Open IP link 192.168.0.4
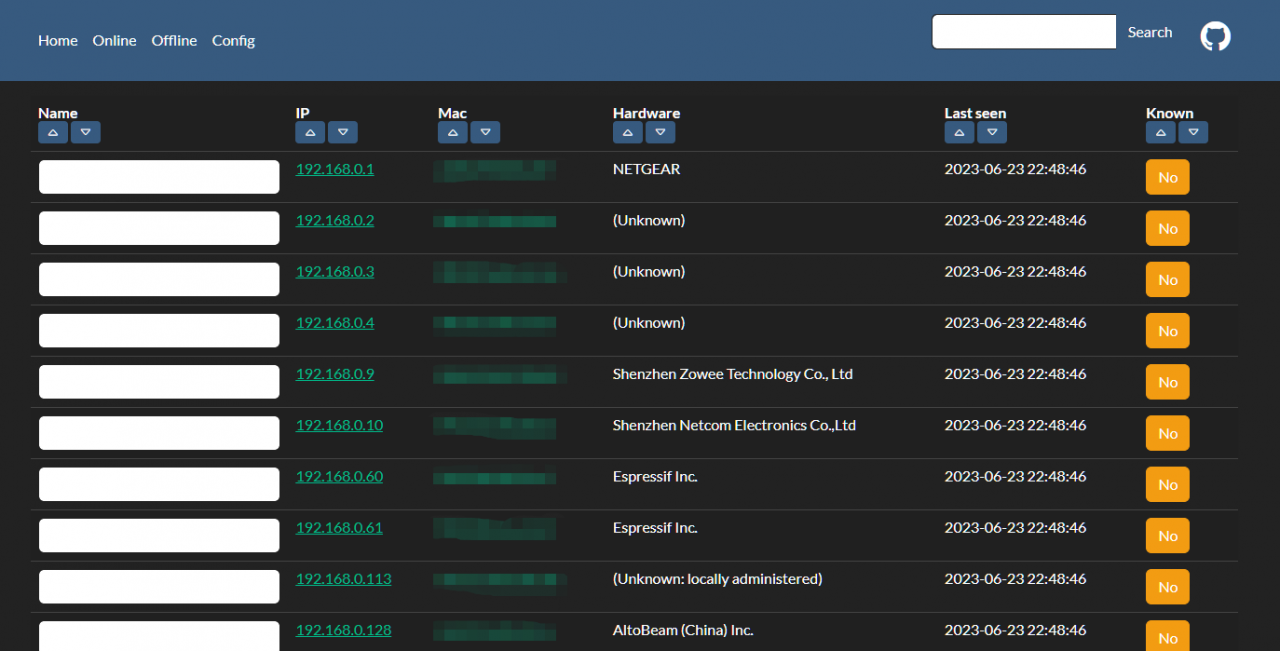1280x651 pixels. (335, 323)
